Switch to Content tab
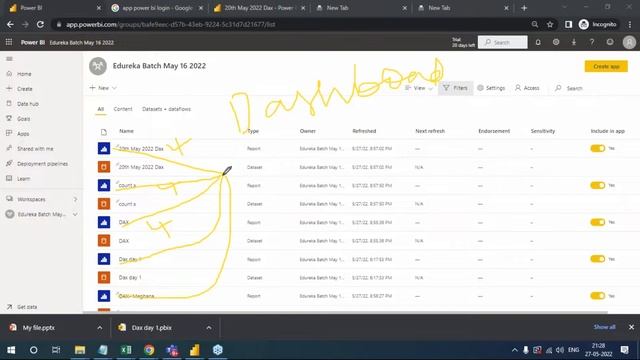 (x=123, y=109)
